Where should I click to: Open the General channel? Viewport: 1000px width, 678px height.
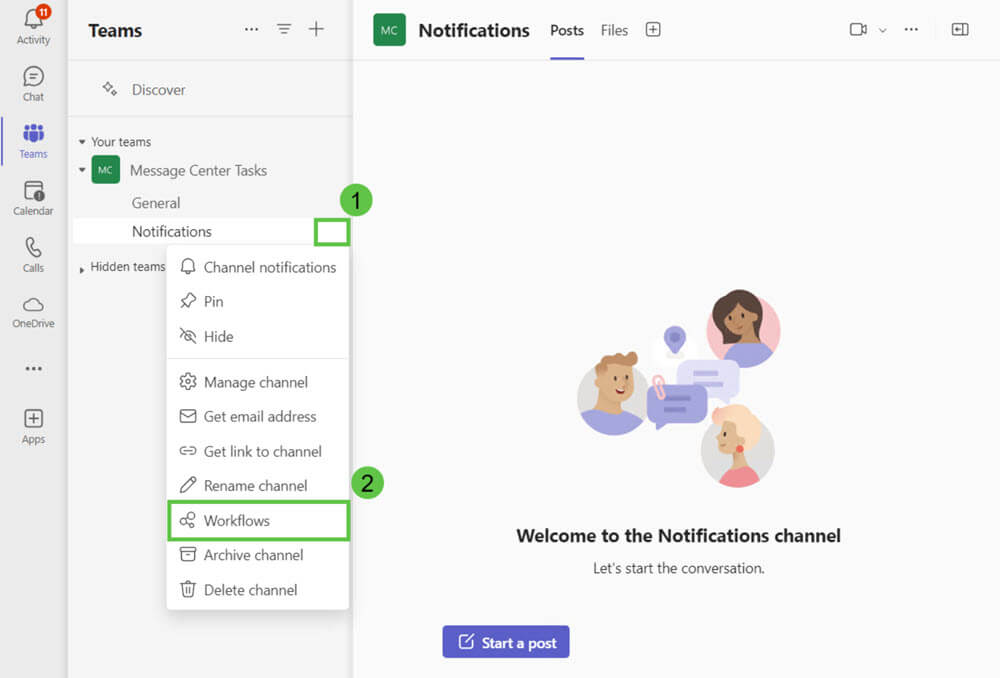click(x=156, y=203)
